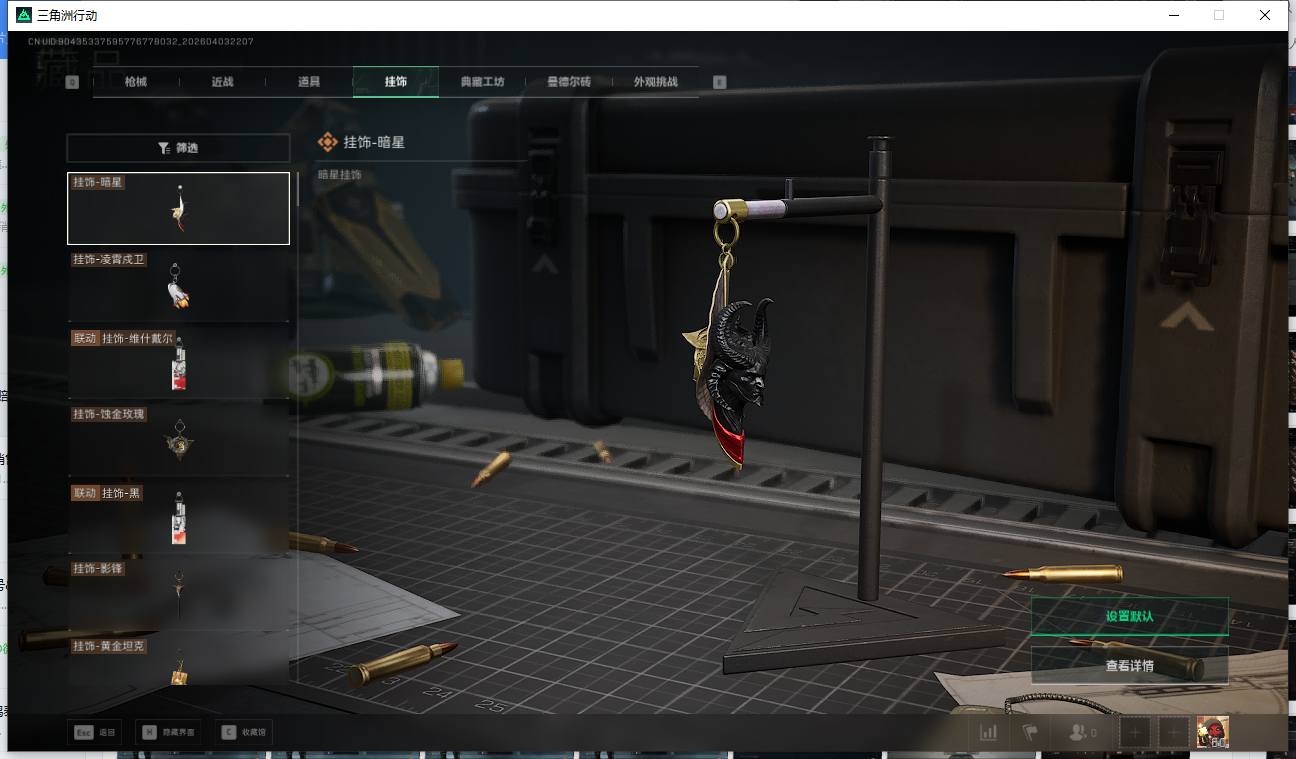Click the next-tab key icon after 外观挑战
Image resolution: width=1296 pixels, height=759 pixels.
[x=719, y=82]
